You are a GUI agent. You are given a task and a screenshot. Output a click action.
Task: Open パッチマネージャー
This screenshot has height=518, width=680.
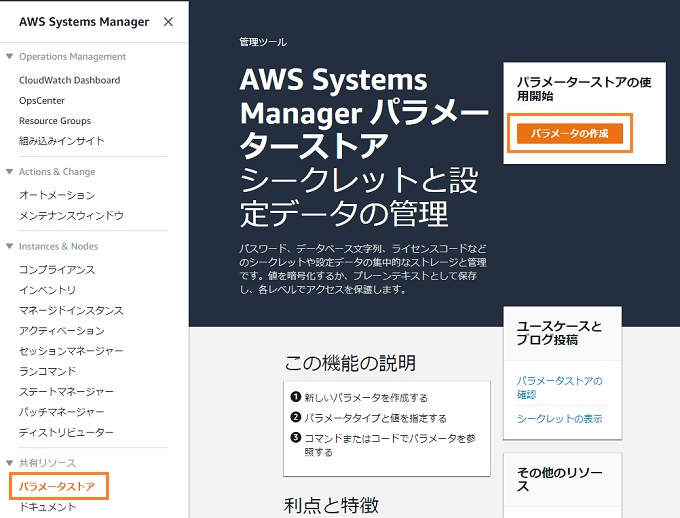pos(62,412)
